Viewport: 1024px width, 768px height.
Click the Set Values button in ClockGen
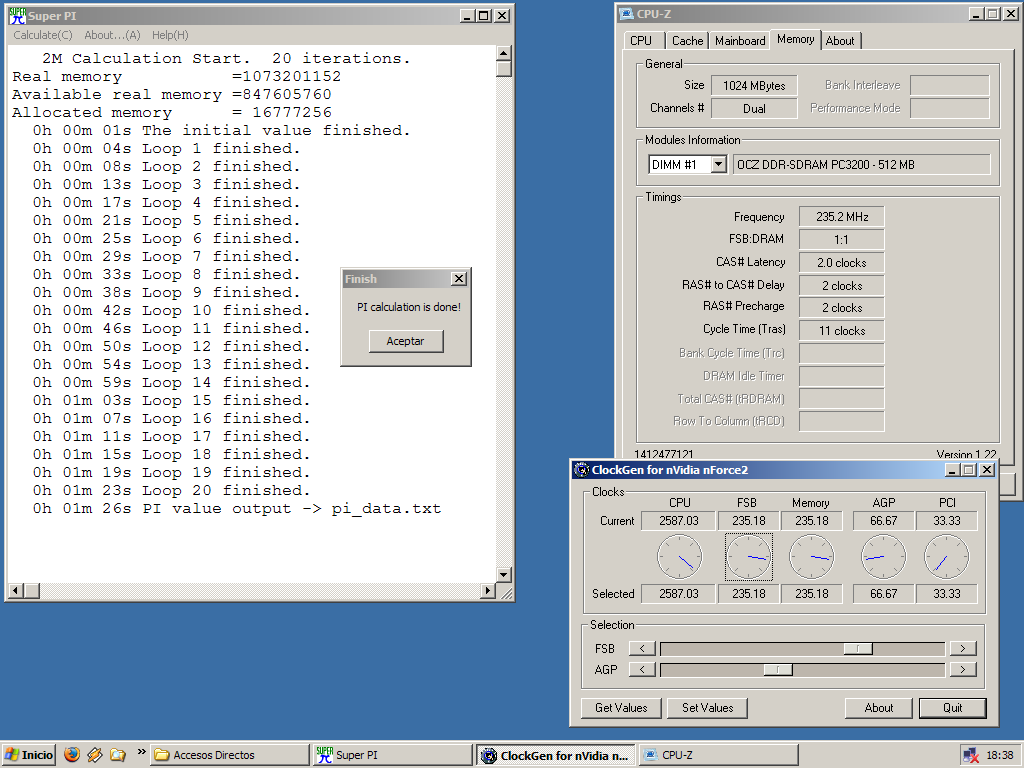click(x=707, y=708)
